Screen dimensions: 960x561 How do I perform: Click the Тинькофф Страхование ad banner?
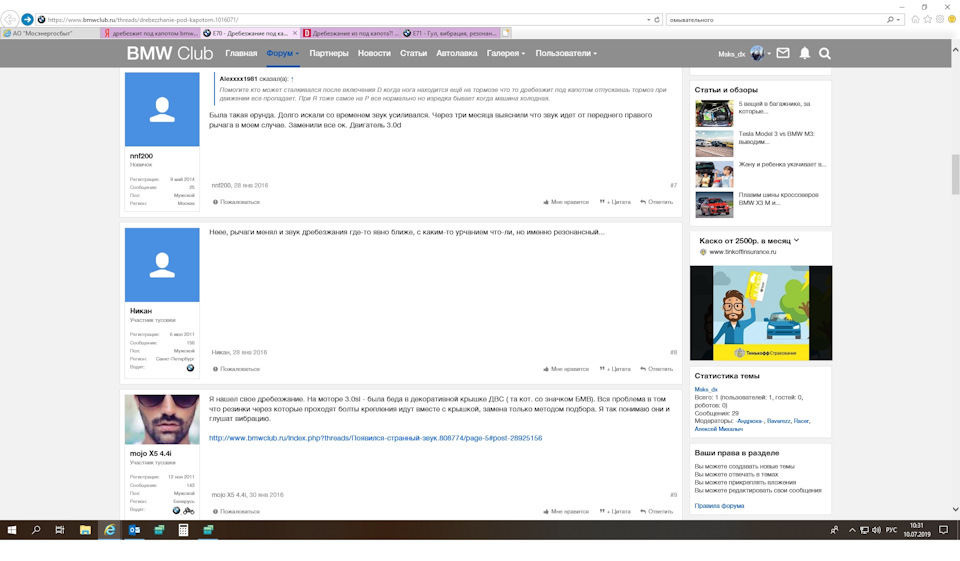tap(761, 313)
